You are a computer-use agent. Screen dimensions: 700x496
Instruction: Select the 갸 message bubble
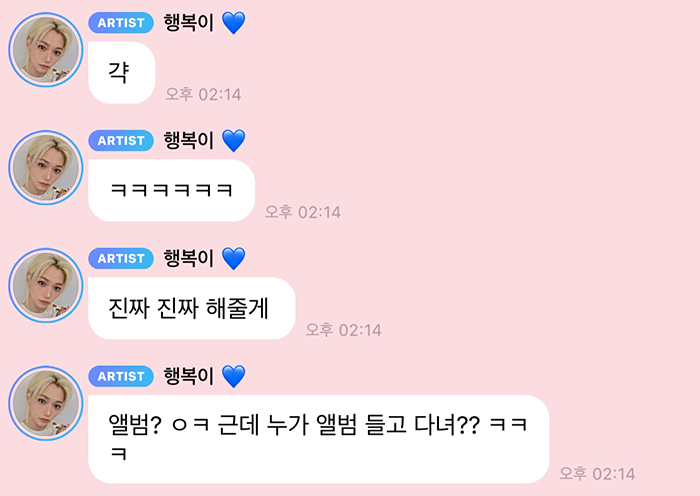pyautogui.click(x=122, y=73)
